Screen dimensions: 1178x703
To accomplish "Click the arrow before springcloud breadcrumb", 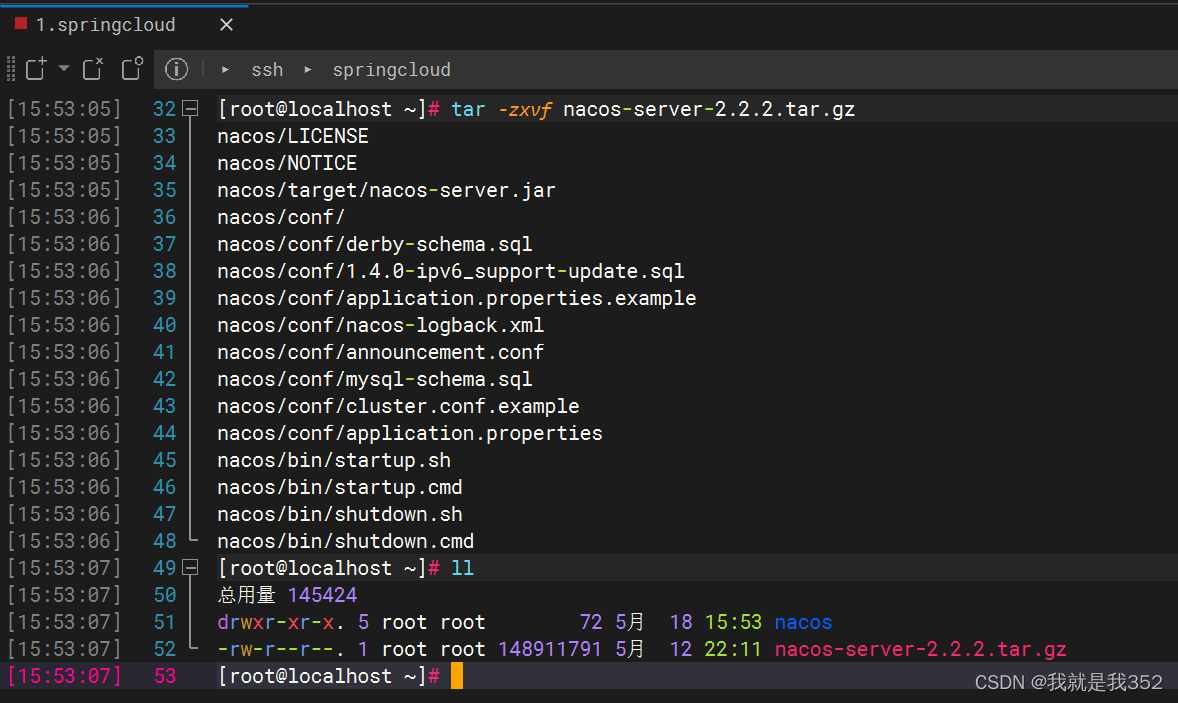I will tap(308, 69).
